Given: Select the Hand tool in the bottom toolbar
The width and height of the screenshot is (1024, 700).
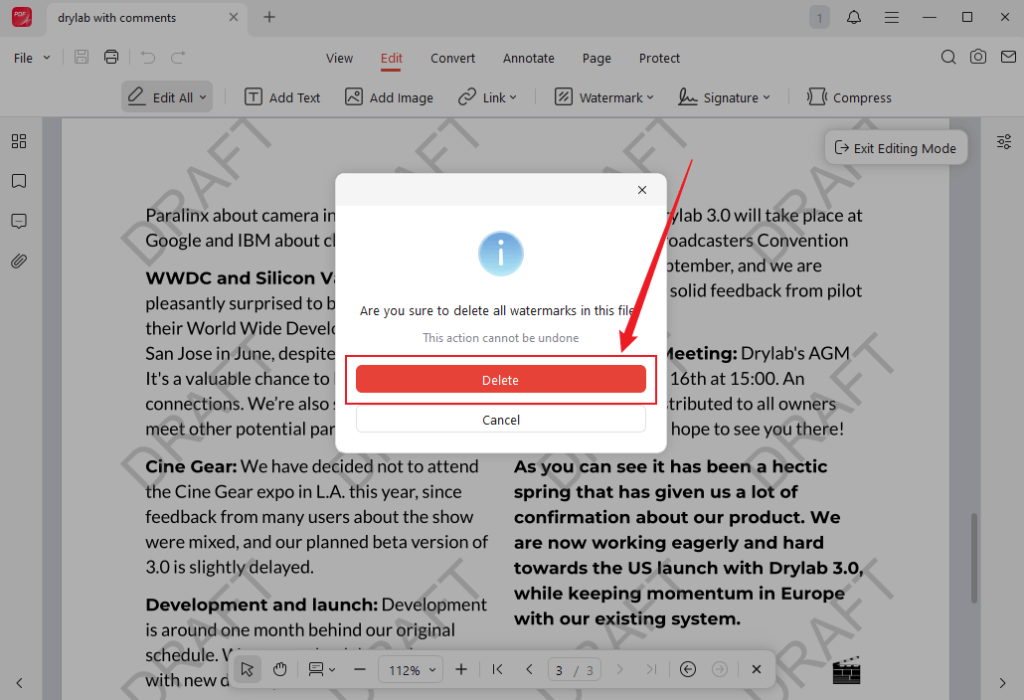Looking at the screenshot, I should pos(282,669).
